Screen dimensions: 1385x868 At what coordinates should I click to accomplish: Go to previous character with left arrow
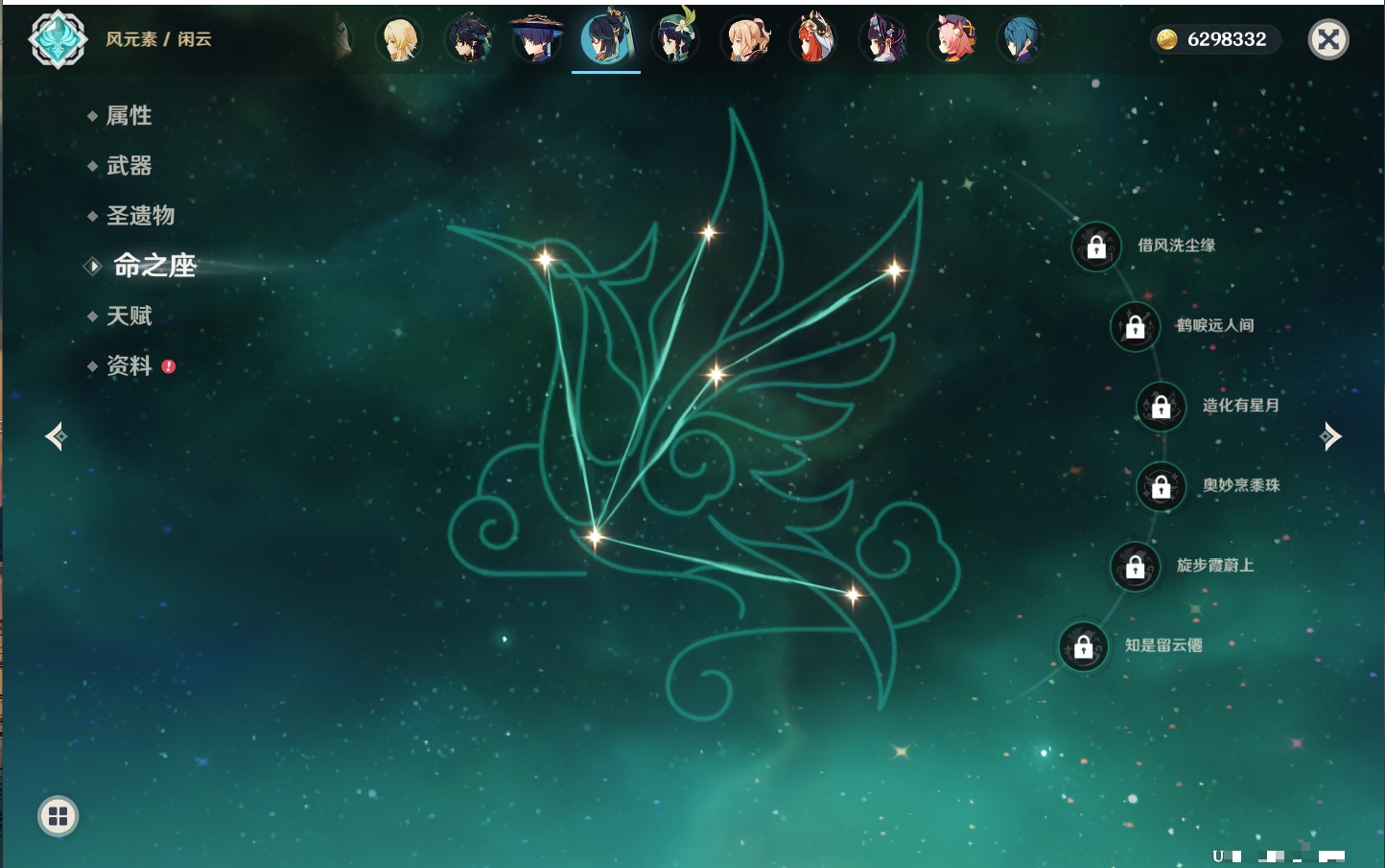(x=56, y=436)
